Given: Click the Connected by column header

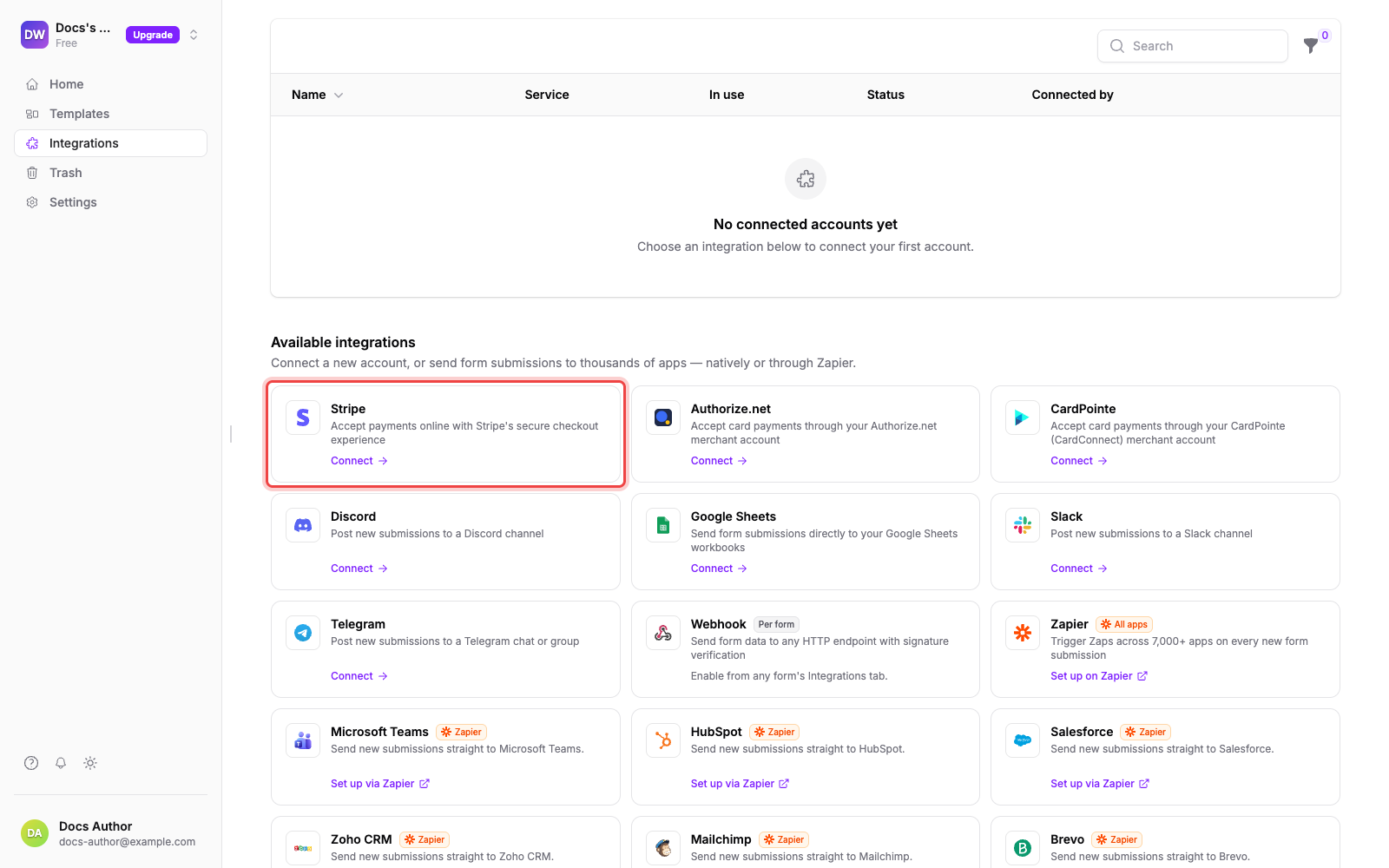Looking at the screenshot, I should [x=1072, y=95].
